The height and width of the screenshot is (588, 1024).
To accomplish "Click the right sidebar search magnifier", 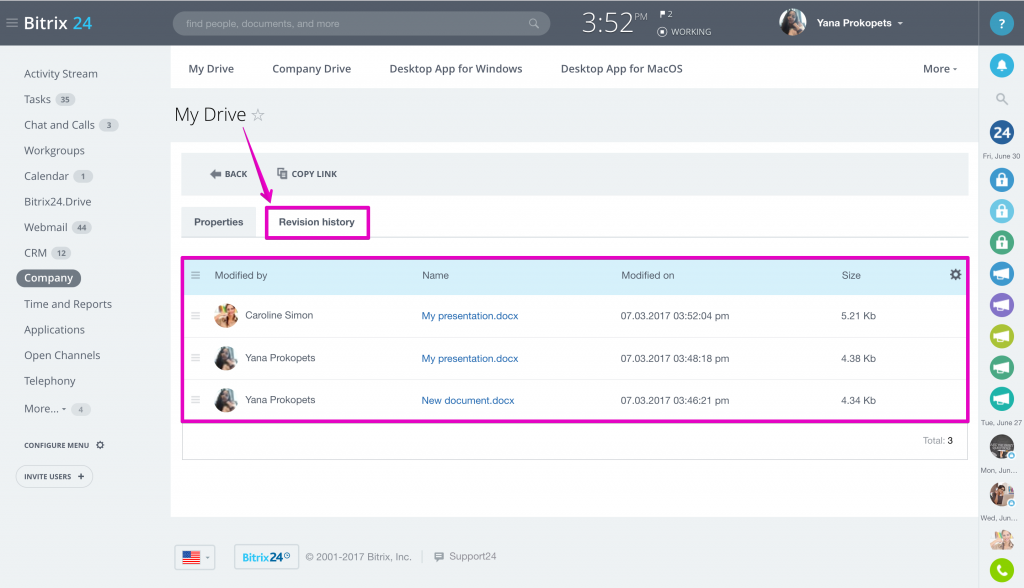I will tap(1001, 99).
